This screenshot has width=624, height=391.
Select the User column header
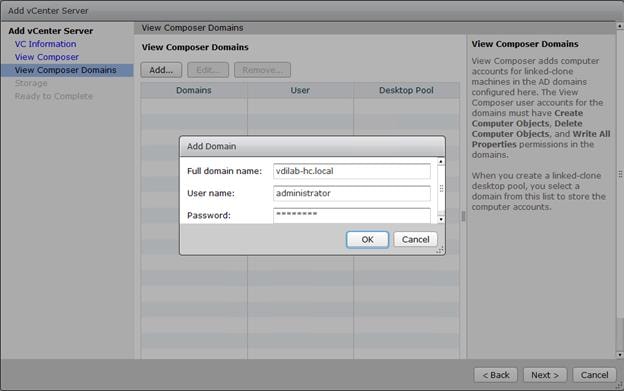coord(300,90)
